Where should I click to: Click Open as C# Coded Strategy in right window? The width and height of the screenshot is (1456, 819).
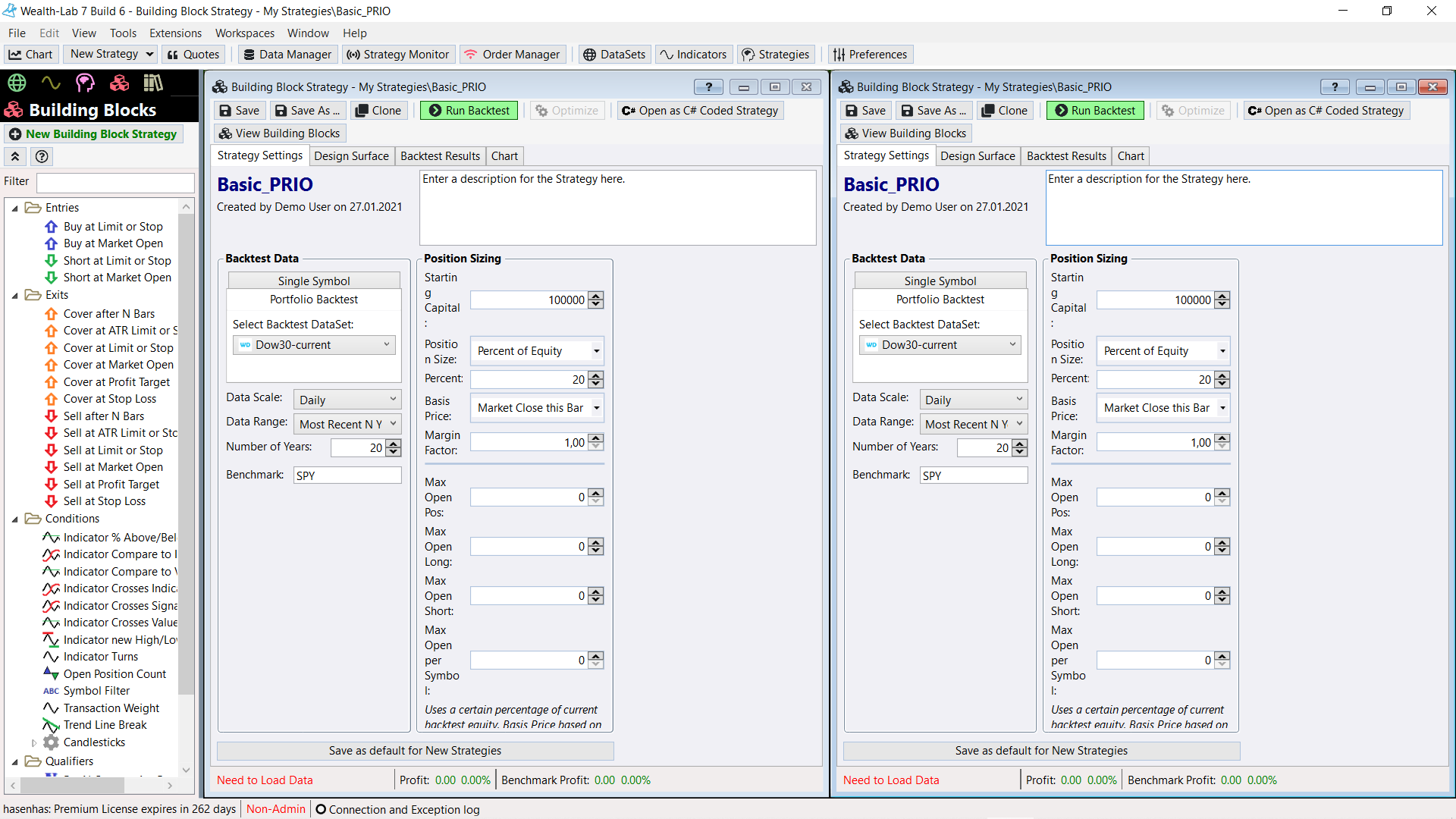click(1326, 111)
